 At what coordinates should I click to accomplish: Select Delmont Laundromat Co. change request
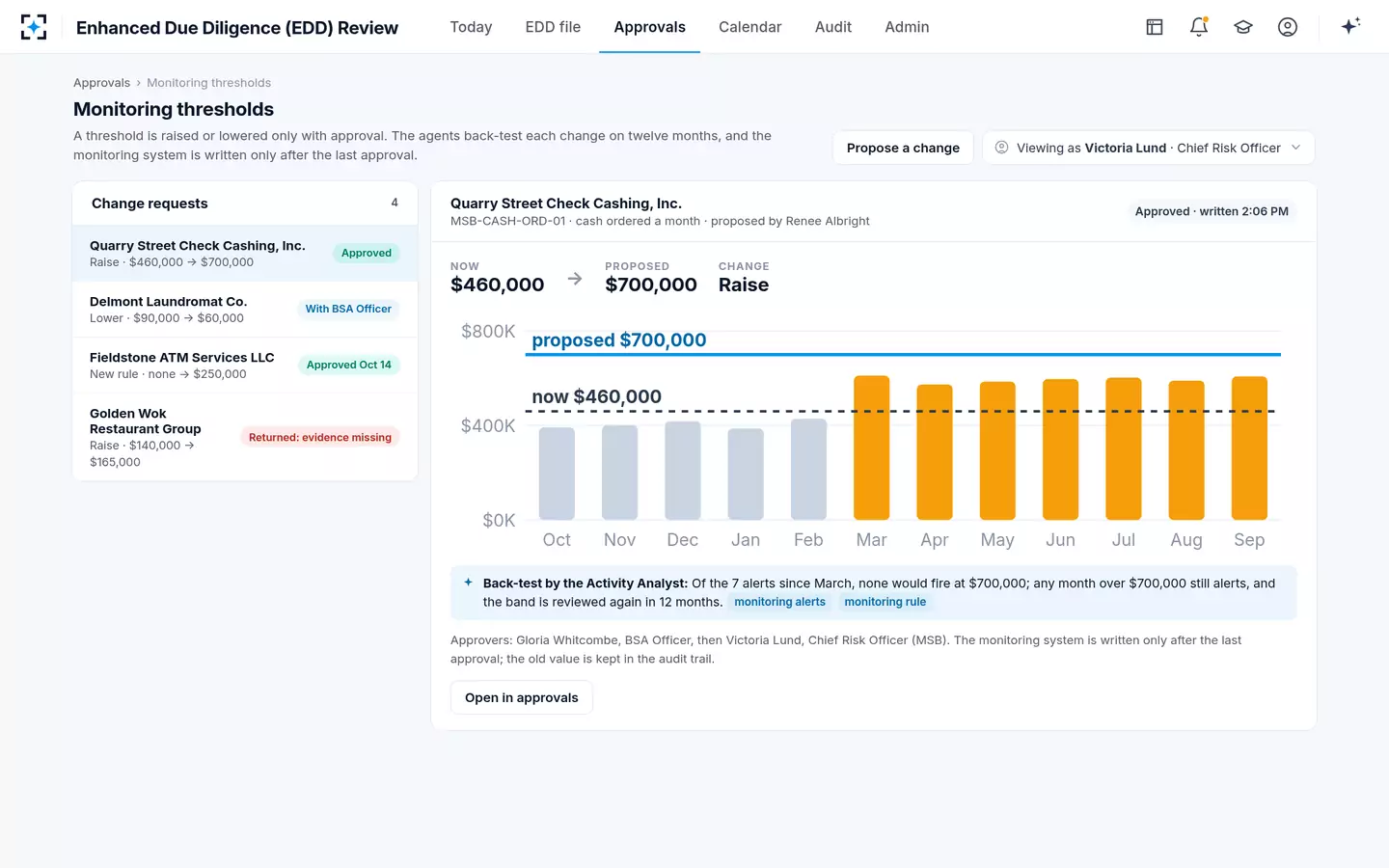click(x=245, y=310)
